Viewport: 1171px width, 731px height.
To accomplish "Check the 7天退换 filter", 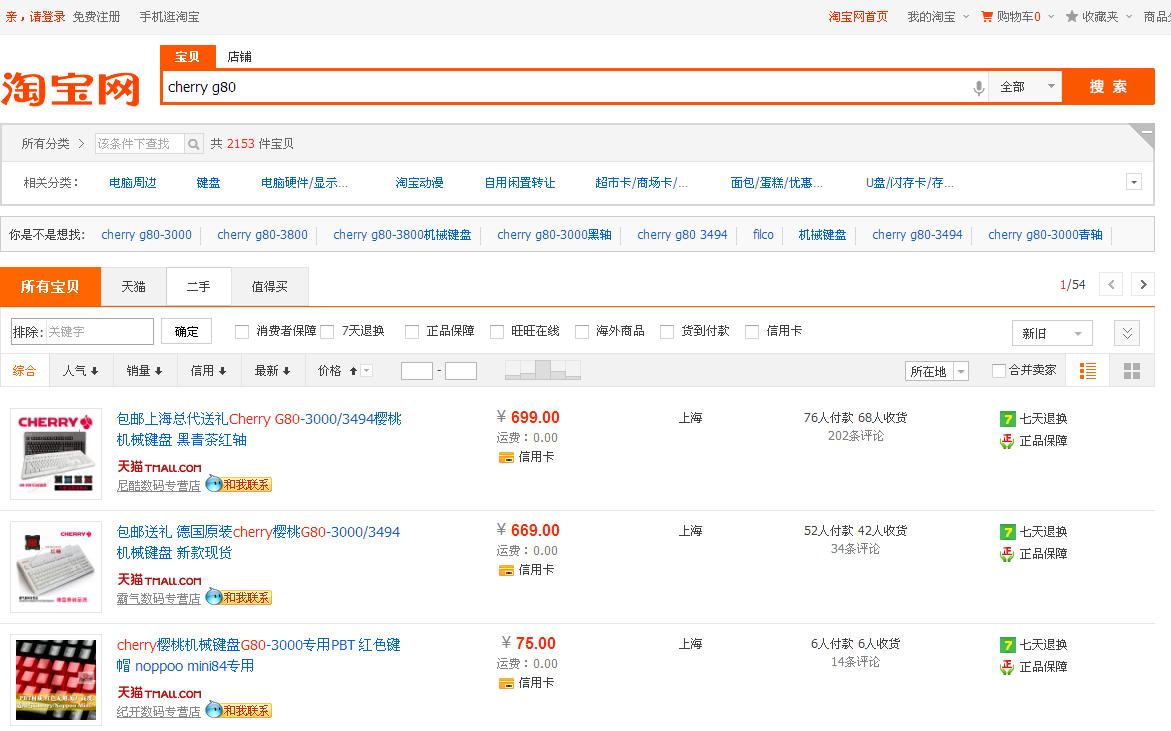I will click(327, 332).
